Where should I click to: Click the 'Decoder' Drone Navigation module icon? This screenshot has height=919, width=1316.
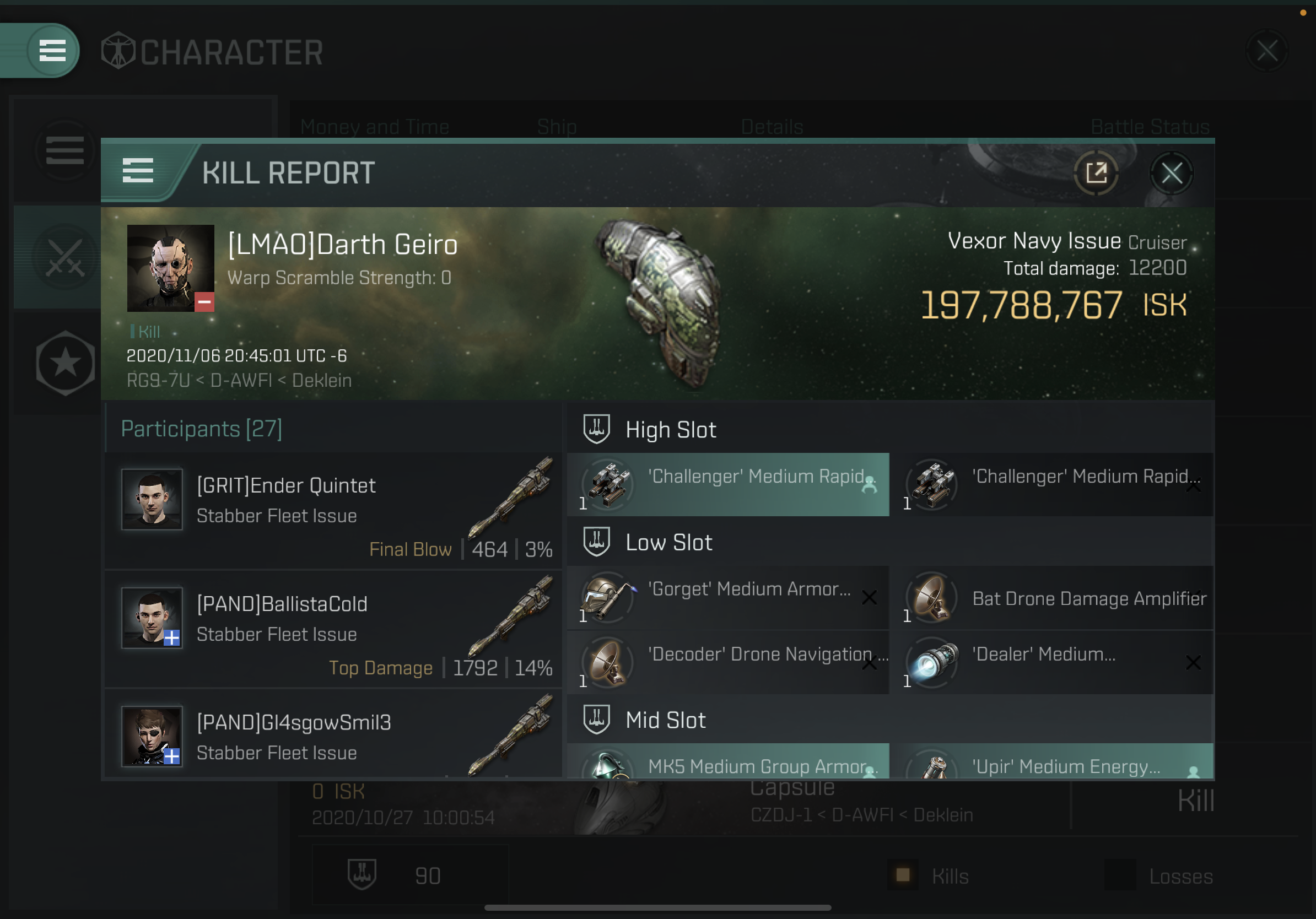pos(607,663)
